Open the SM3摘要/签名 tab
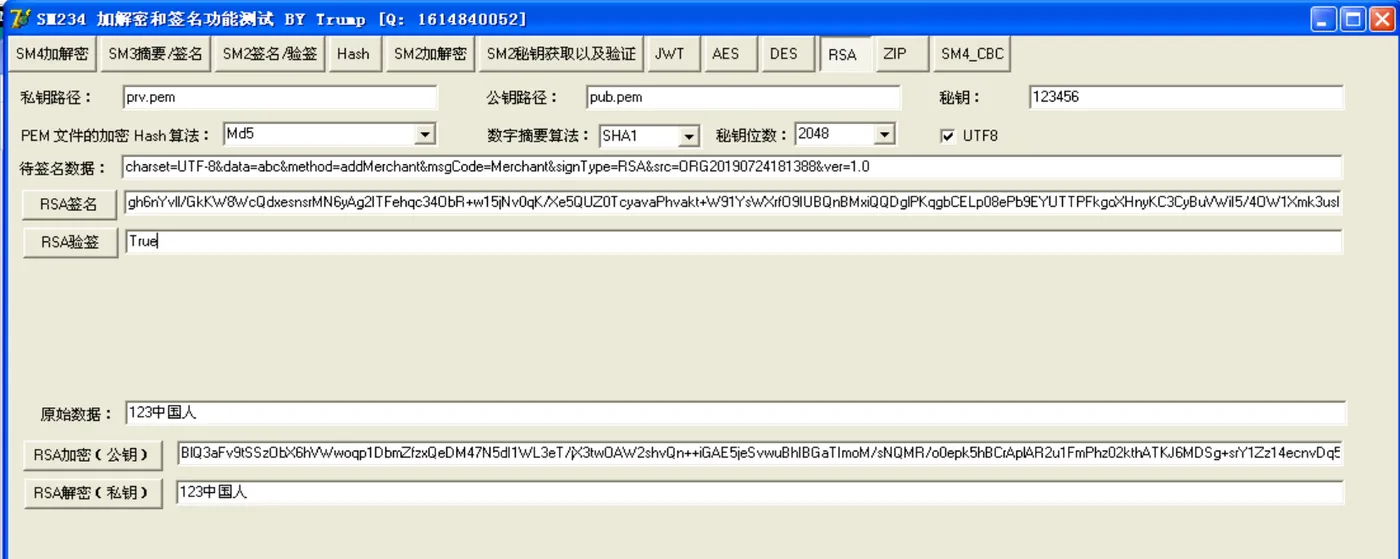This screenshot has width=1400, height=559. (155, 54)
